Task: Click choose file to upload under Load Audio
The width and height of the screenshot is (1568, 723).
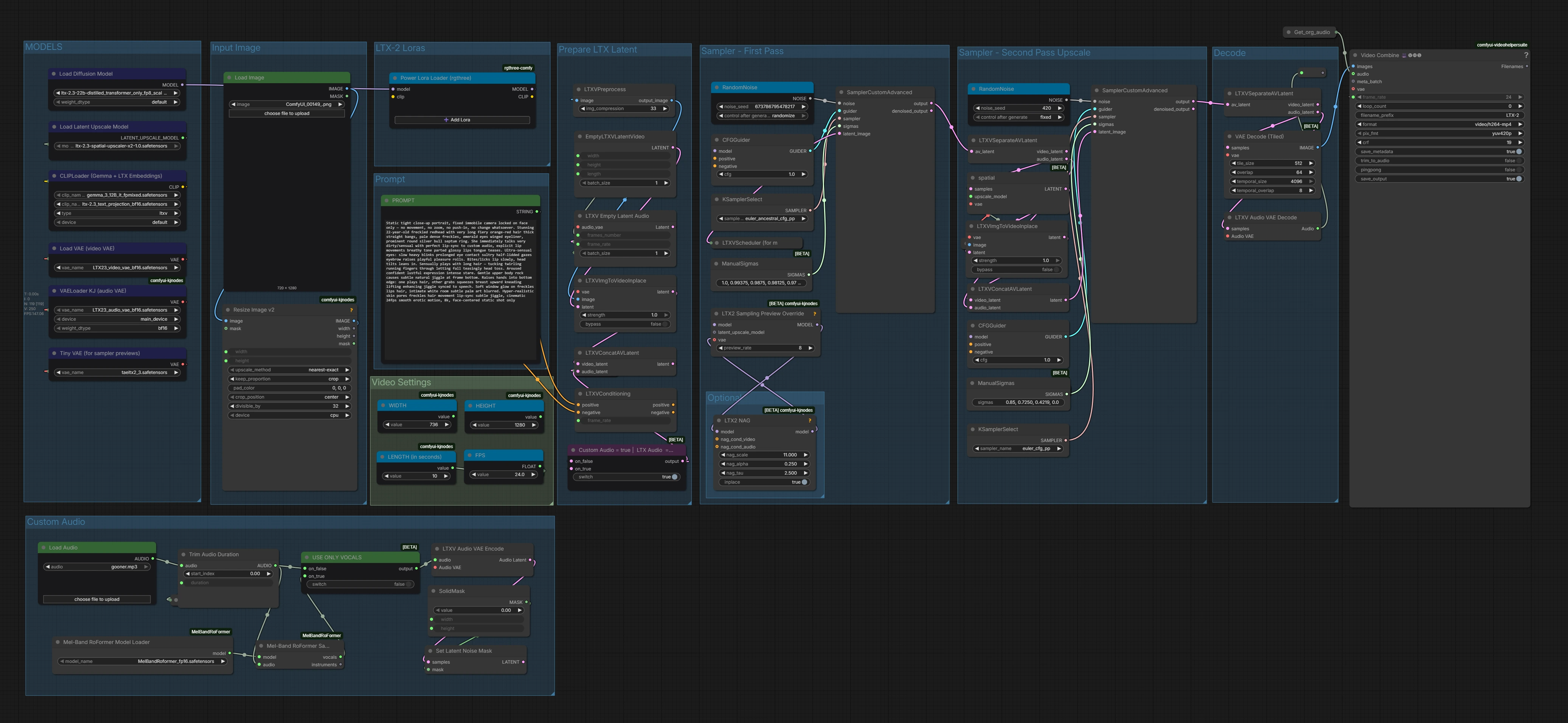Action: (97, 599)
